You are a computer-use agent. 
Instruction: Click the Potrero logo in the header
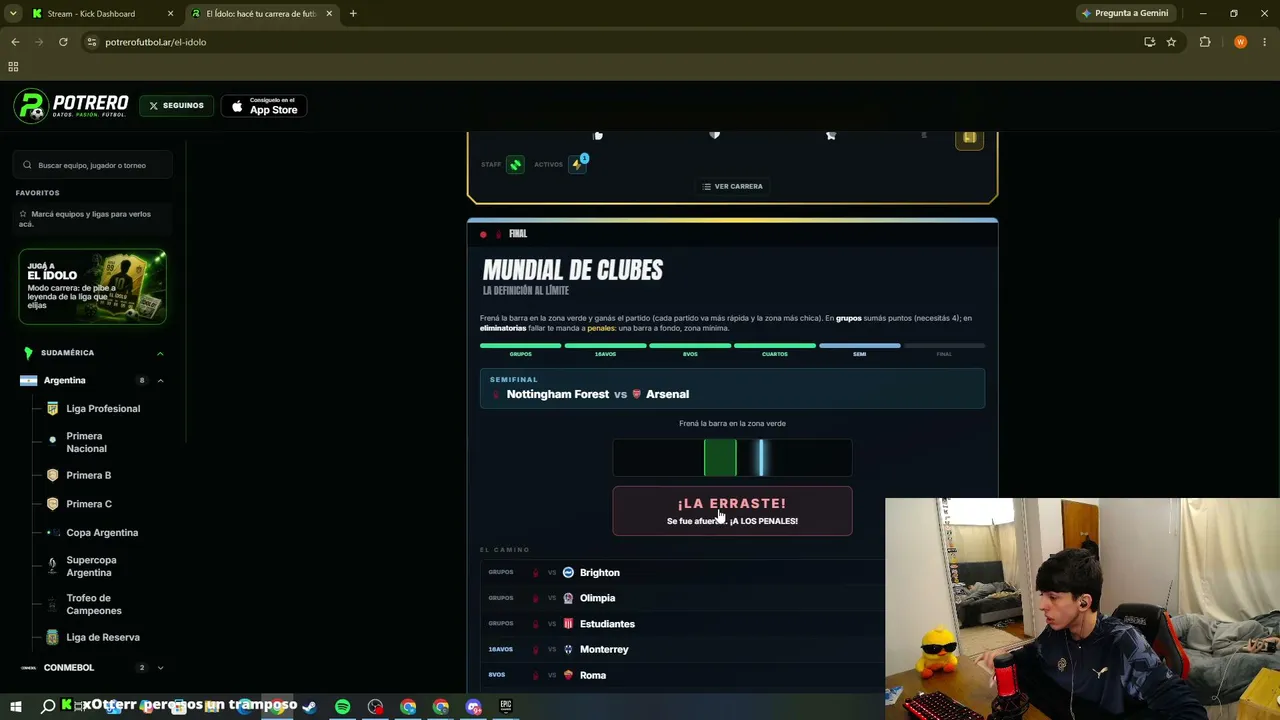click(71, 105)
